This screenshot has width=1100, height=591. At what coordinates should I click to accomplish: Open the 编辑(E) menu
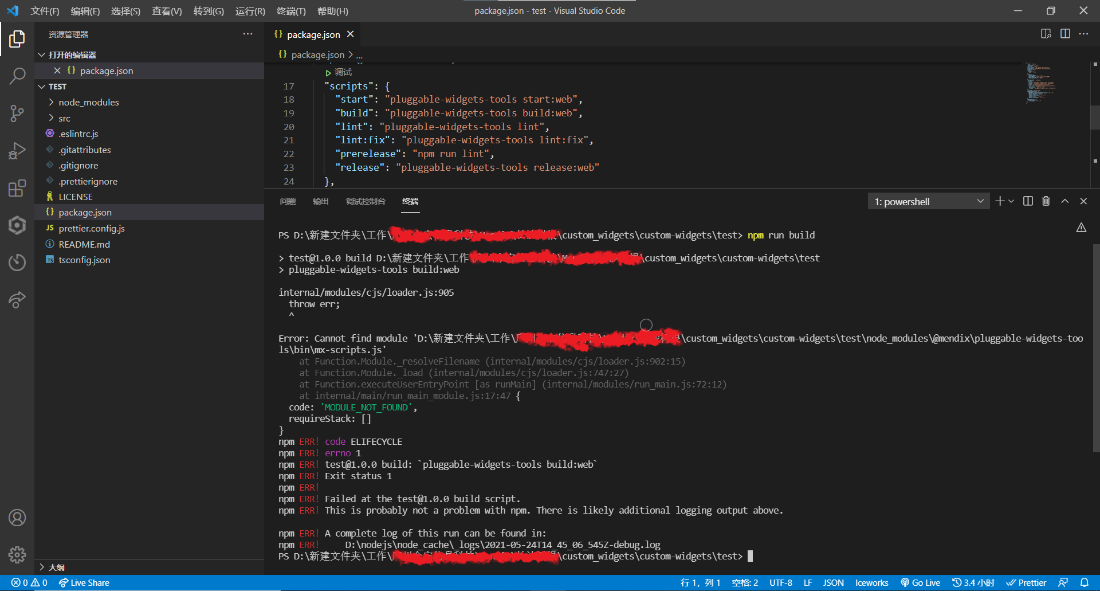85,11
